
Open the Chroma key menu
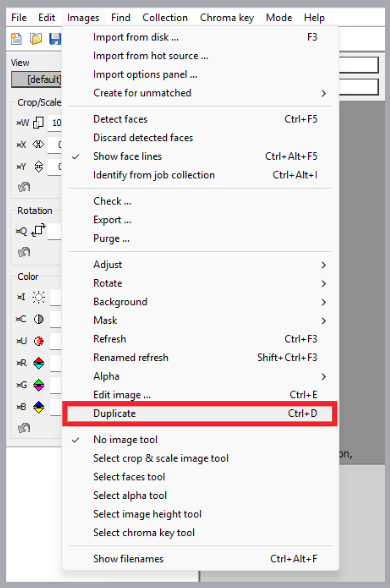[x=227, y=18]
